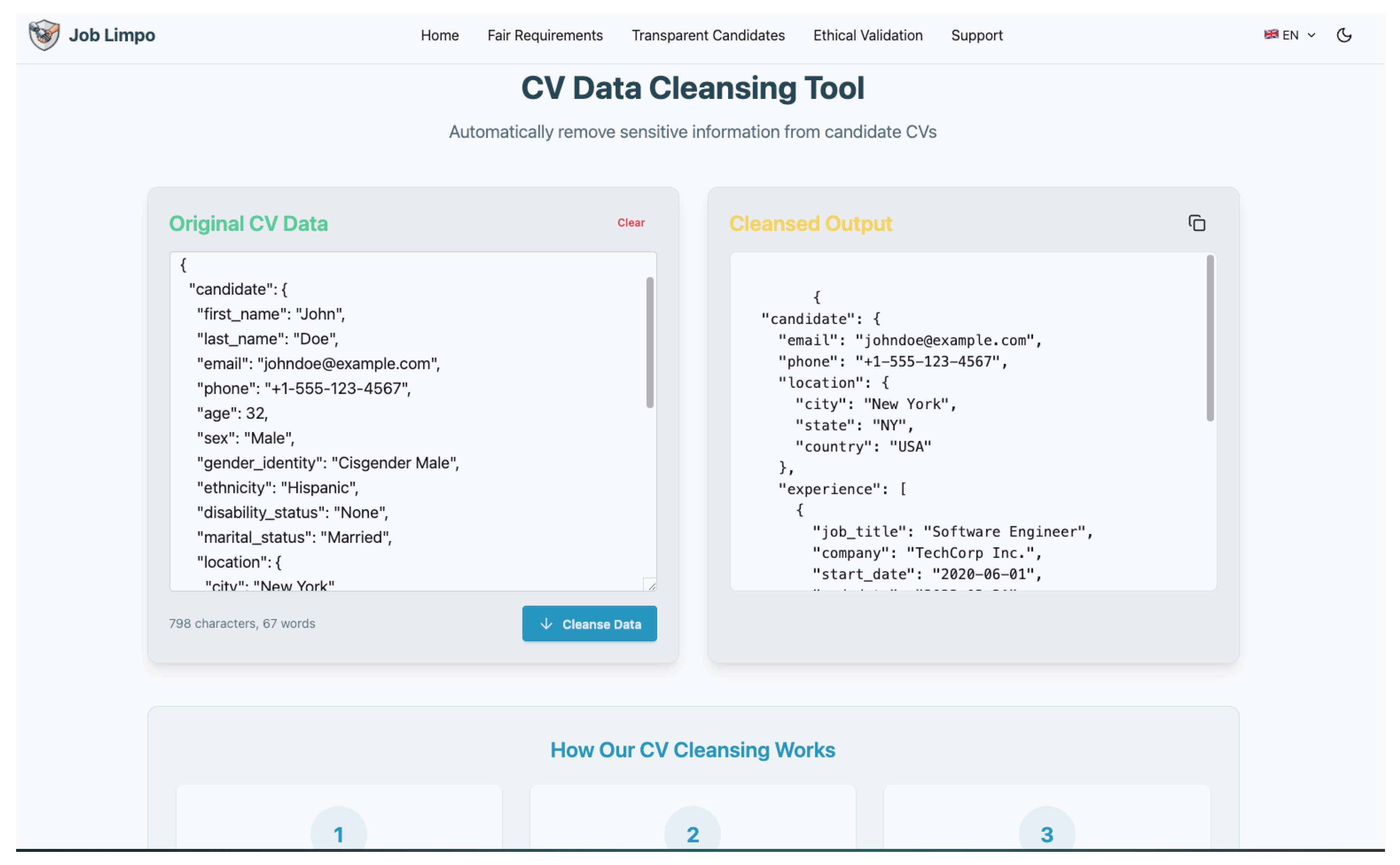Screen dimensions: 1400x865
Task: Click the "ethnicity": "Hispanic" line
Action: coord(278,487)
